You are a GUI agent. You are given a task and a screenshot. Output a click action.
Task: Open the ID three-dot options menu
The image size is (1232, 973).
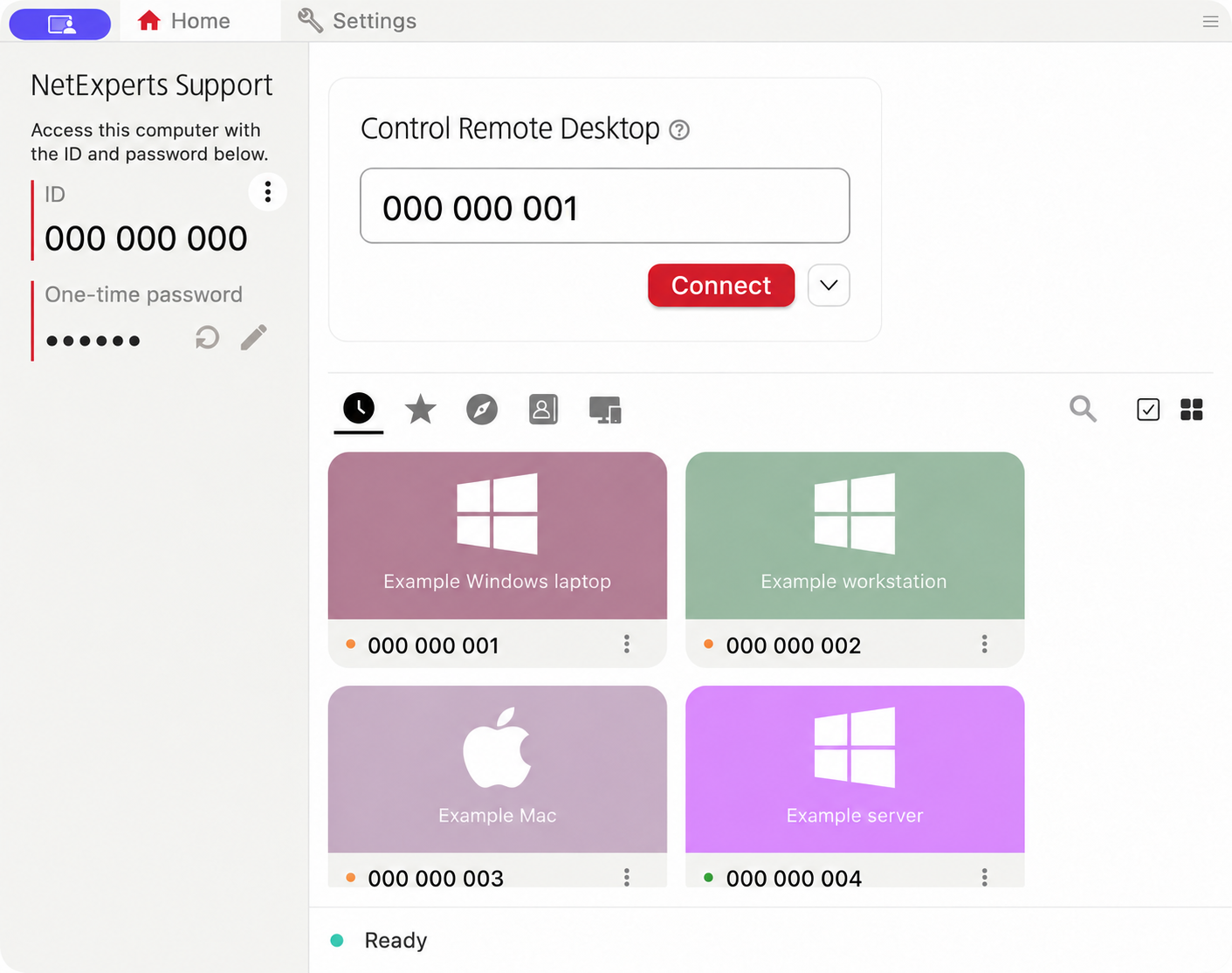[268, 192]
